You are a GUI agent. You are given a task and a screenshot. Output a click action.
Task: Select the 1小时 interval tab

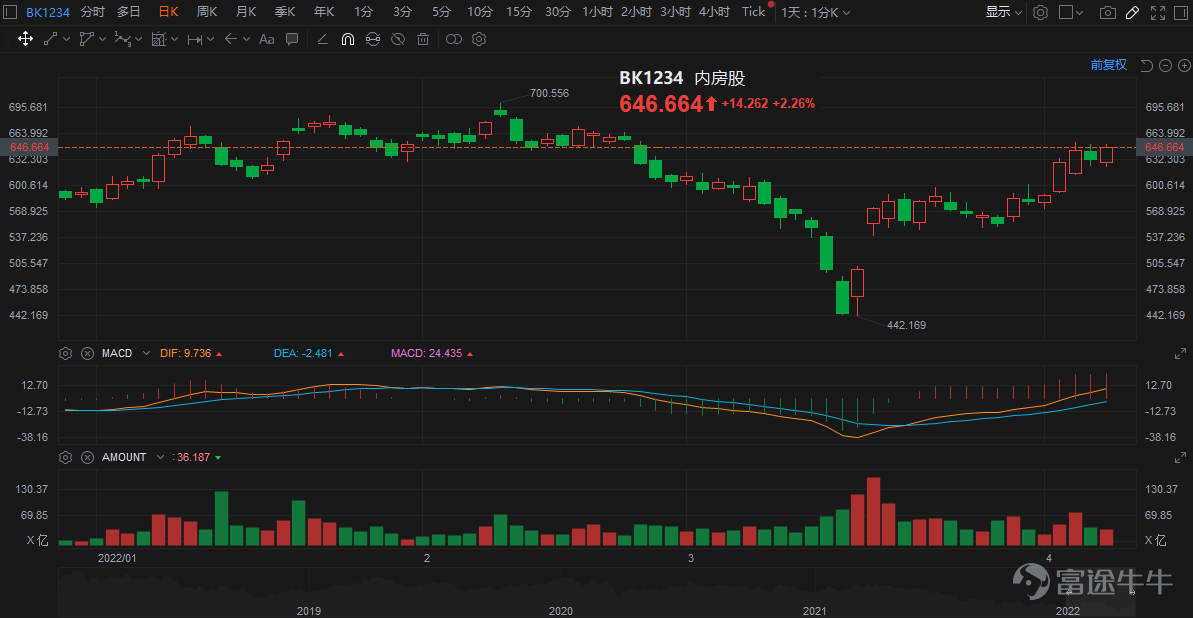click(x=597, y=11)
